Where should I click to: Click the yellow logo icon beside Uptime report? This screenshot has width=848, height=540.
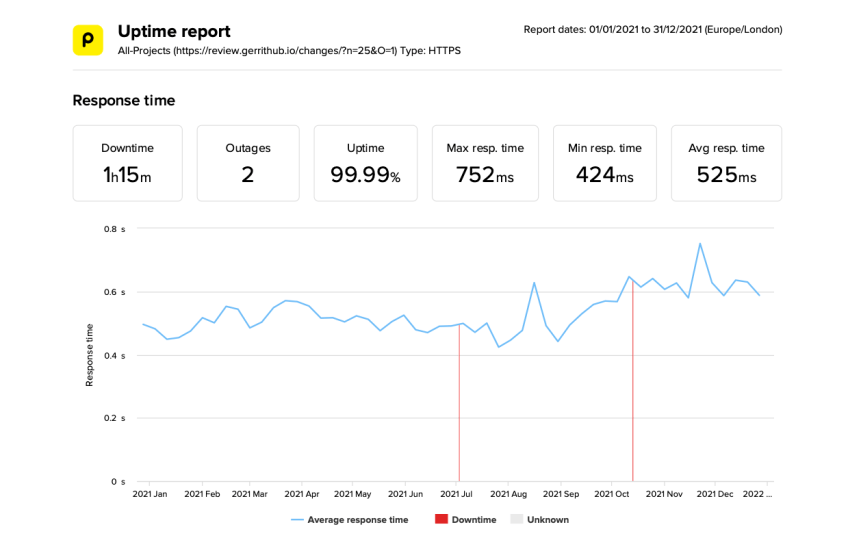click(88, 40)
